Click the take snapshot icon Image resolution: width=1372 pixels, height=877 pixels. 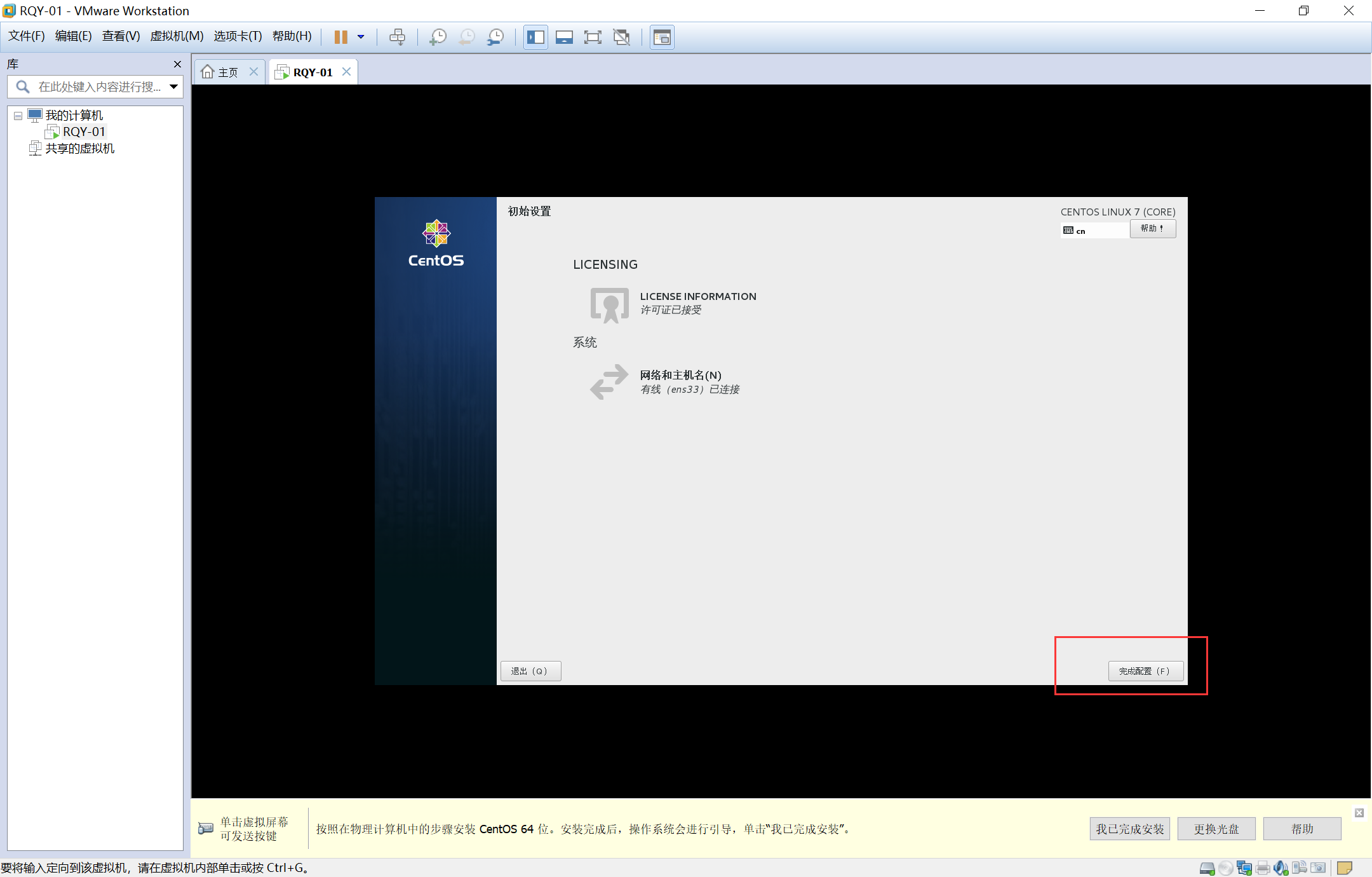(x=438, y=37)
